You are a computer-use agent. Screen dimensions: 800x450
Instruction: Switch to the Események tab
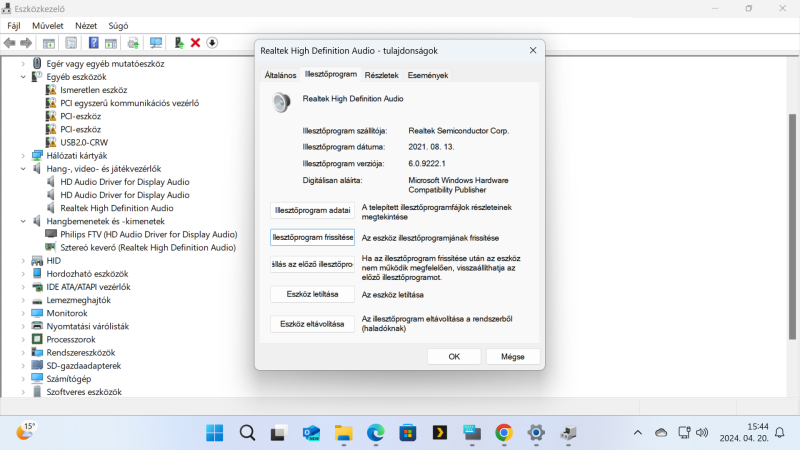(428, 75)
